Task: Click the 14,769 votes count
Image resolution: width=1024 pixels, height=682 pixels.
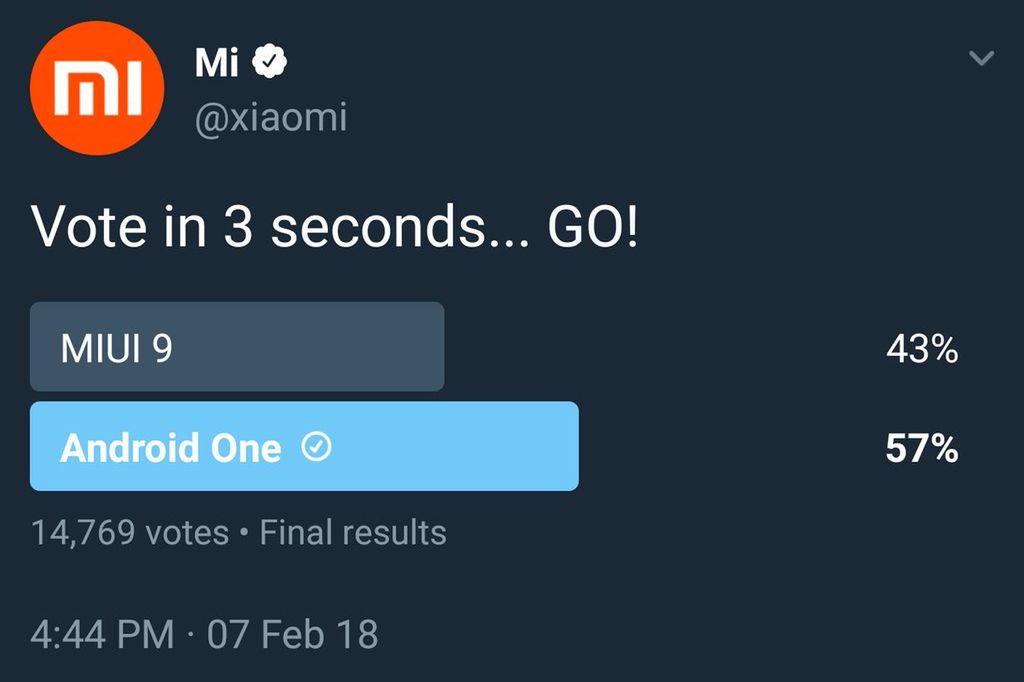Action: point(130,532)
